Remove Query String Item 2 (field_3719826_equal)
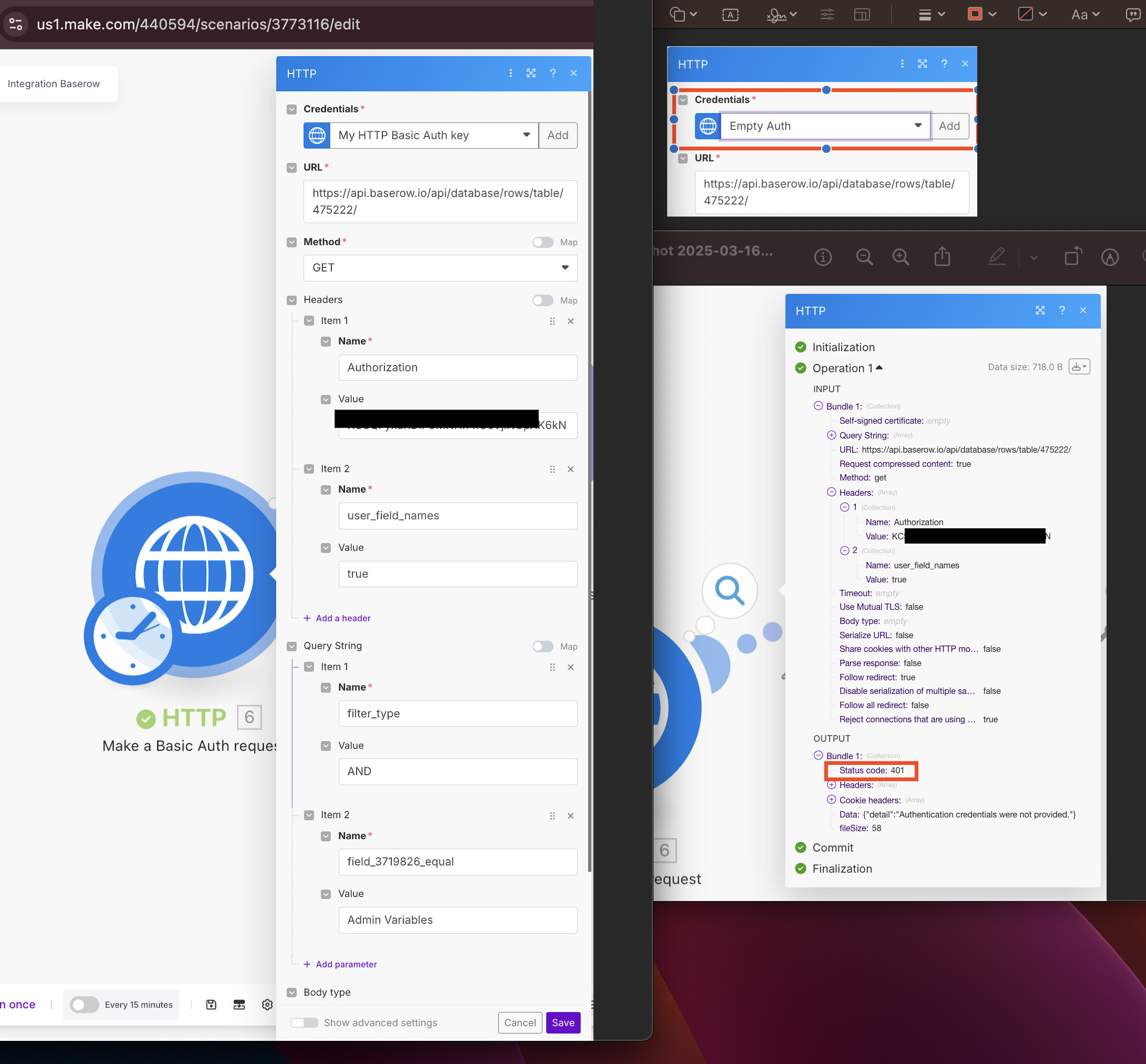1146x1064 pixels. (571, 816)
